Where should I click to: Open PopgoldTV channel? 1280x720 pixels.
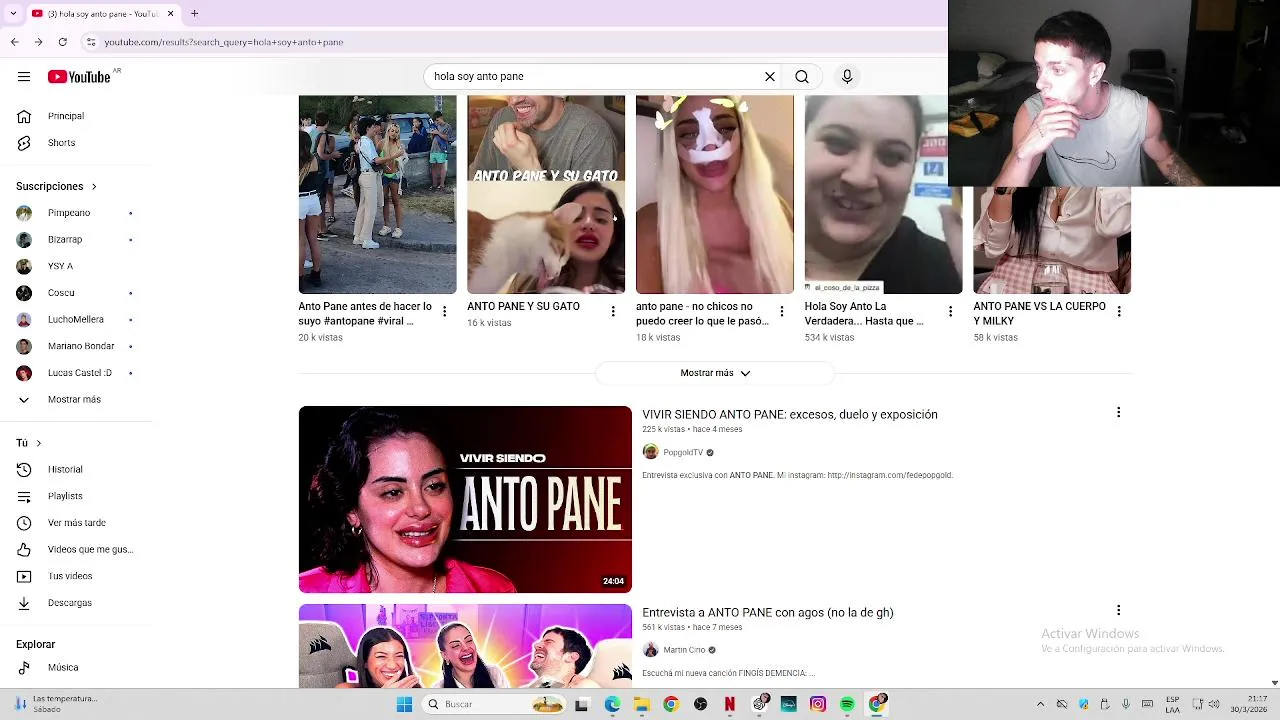coord(683,452)
